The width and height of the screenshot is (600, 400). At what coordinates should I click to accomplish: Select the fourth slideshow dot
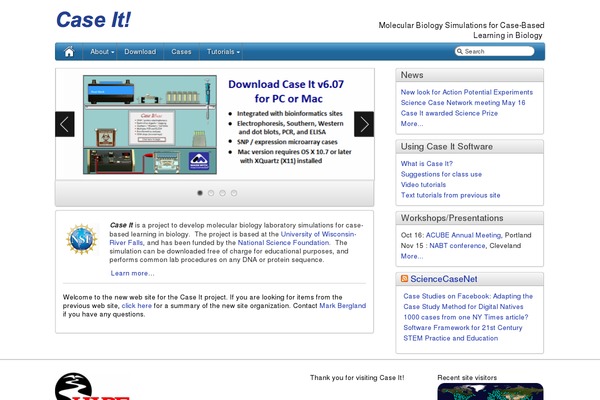coord(234,193)
